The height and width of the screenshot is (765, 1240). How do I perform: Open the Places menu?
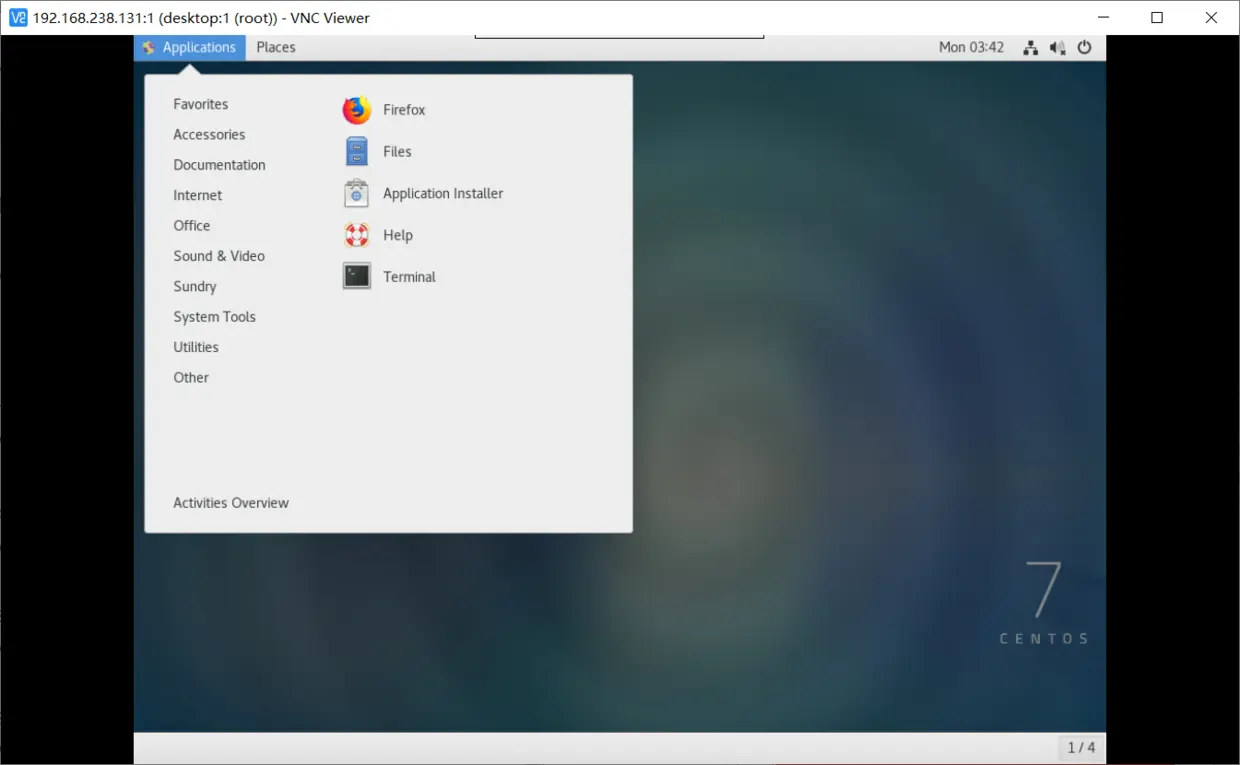(276, 47)
